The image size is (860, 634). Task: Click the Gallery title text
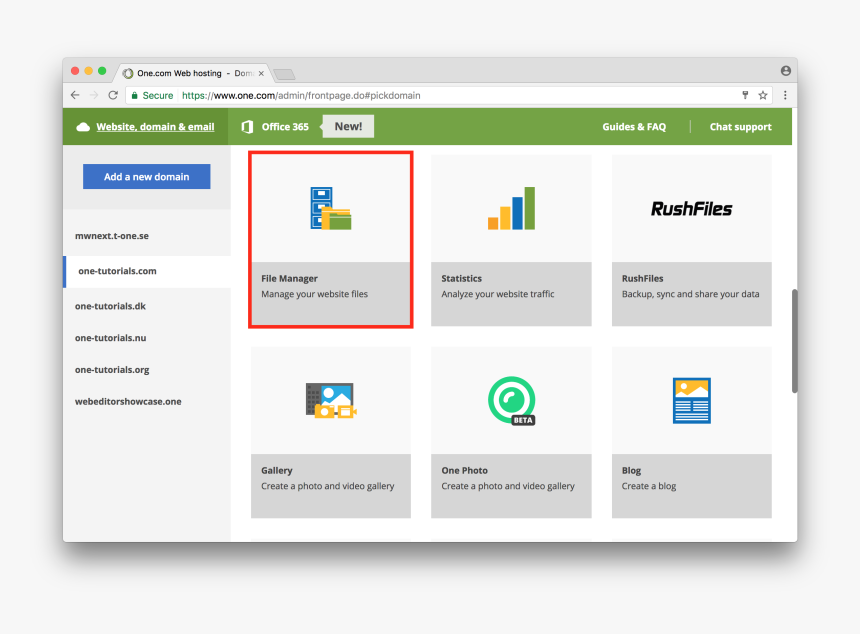click(276, 471)
